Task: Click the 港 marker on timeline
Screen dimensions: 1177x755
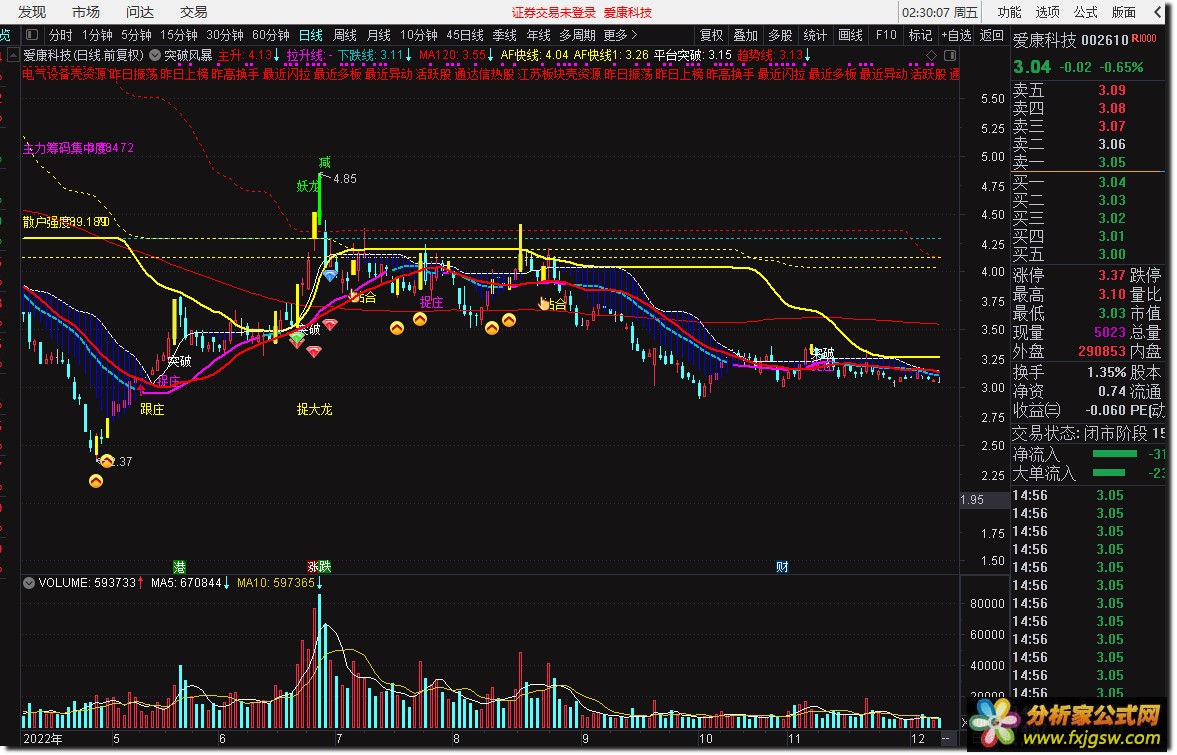Action: pyautogui.click(x=179, y=567)
